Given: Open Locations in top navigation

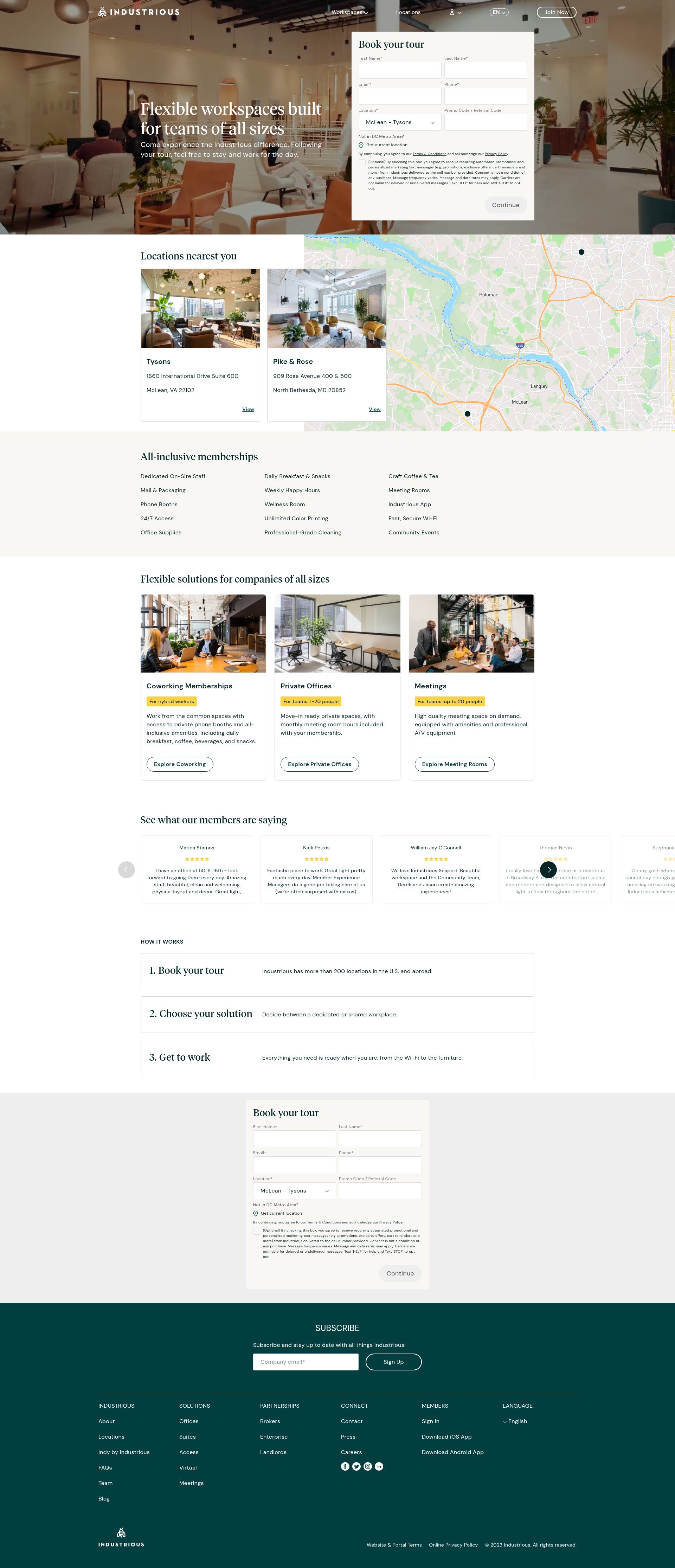Looking at the screenshot, I should pos(409,12).
